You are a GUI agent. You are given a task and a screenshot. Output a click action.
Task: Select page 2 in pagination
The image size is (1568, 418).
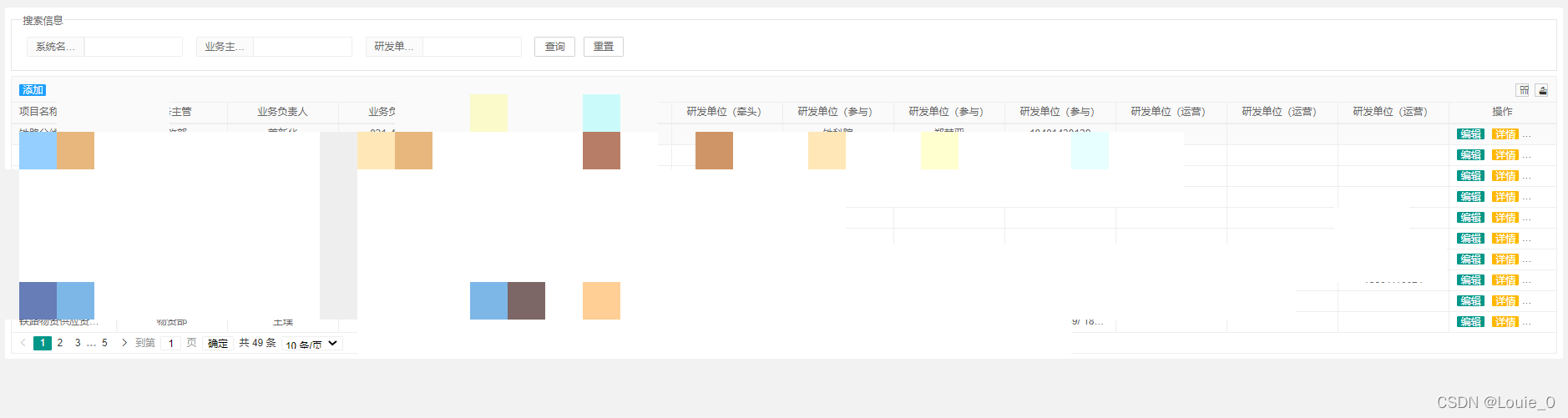tap(60, 343)
